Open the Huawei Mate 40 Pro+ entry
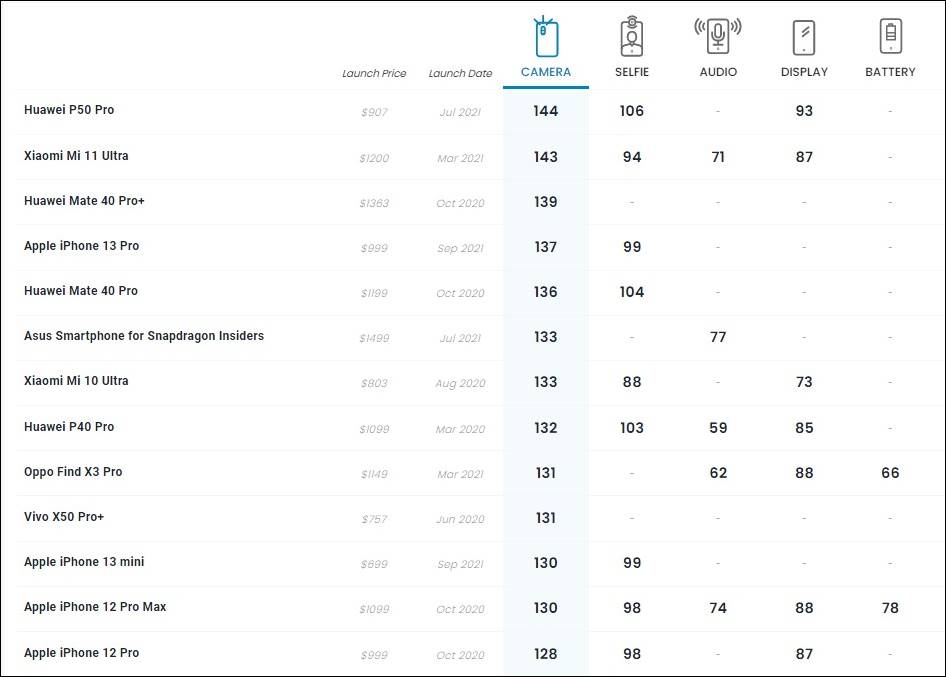The width and height of the screenshot is (946, 677). pos(84,201)
